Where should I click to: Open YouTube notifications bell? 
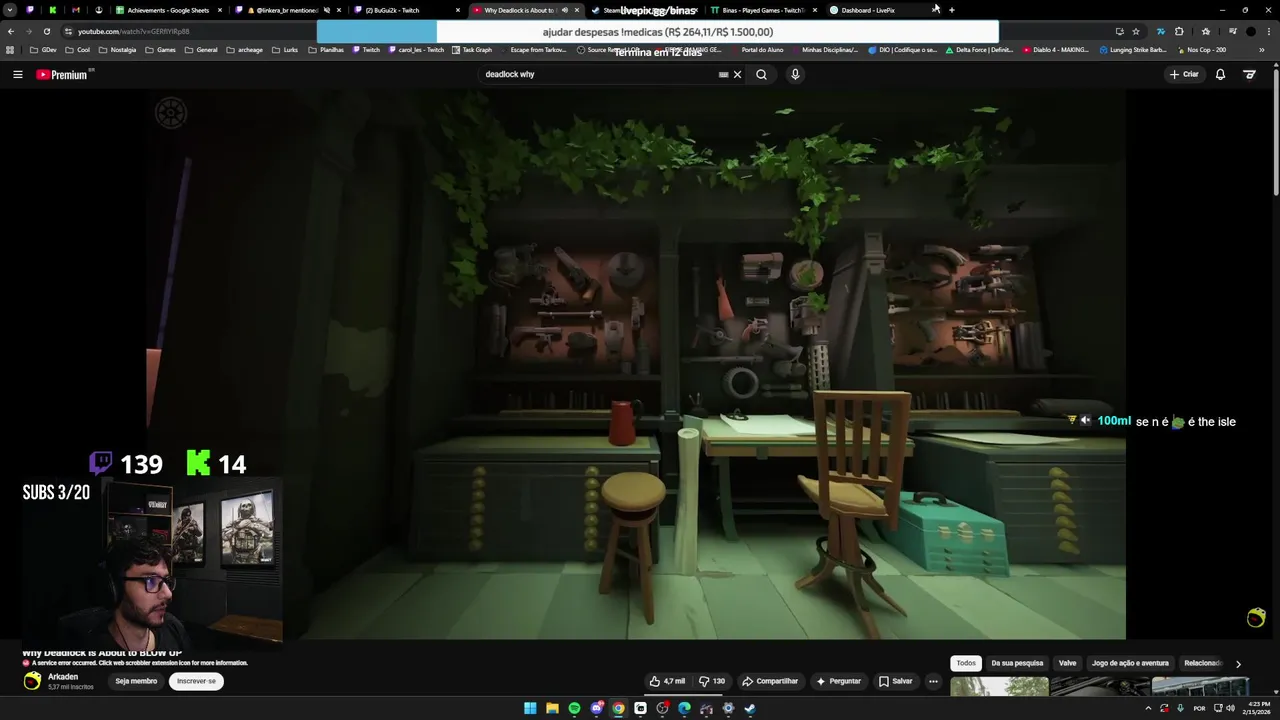(1220, 74)
